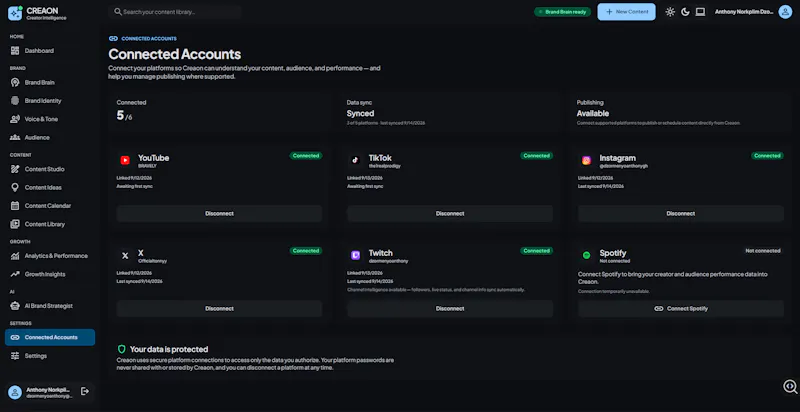Click the floating help icon at bottom right
The width and height of the screenshot is (800, 412).
(x=790, y=387)
